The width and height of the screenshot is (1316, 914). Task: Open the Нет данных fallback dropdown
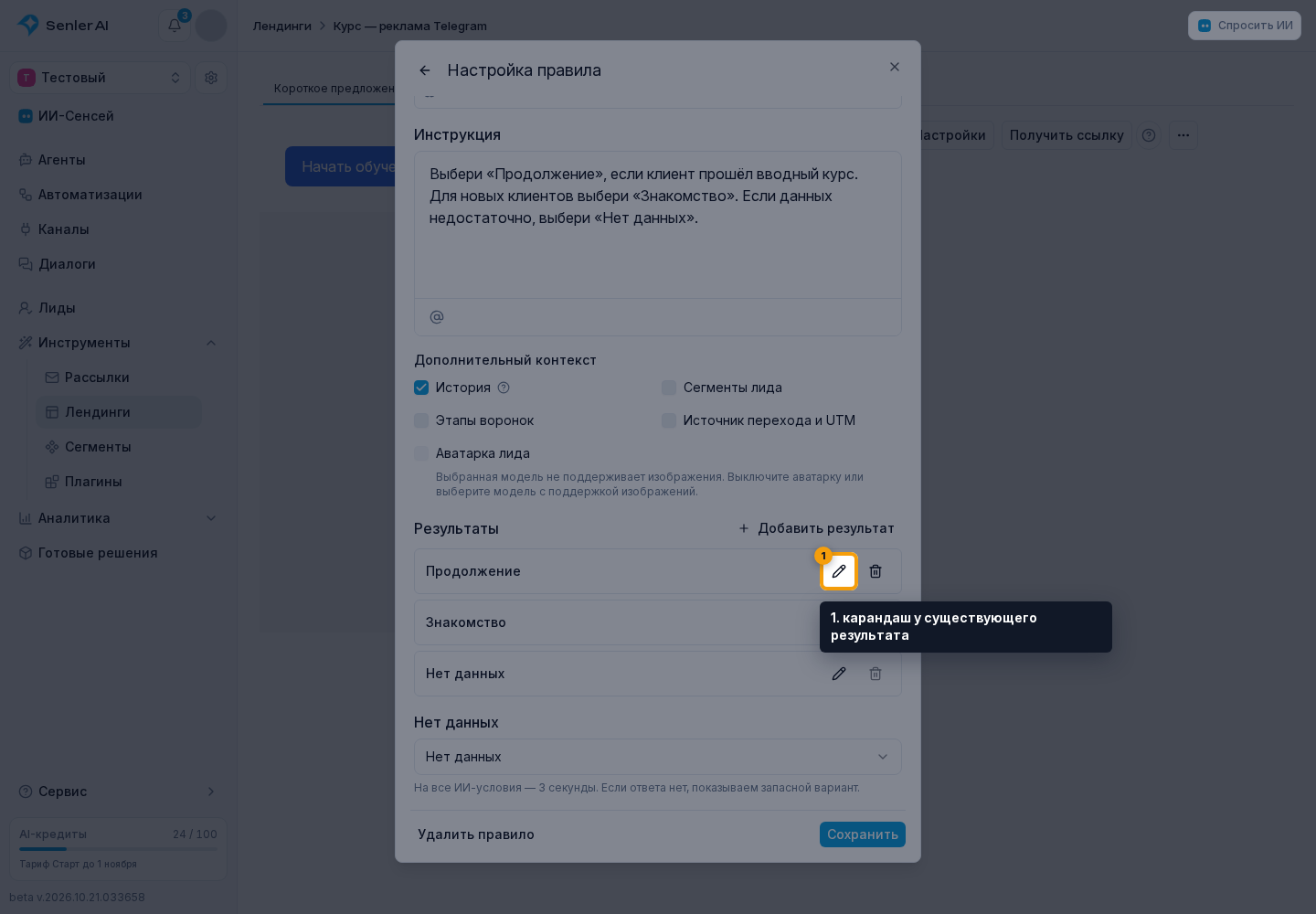tap(658, 757)
